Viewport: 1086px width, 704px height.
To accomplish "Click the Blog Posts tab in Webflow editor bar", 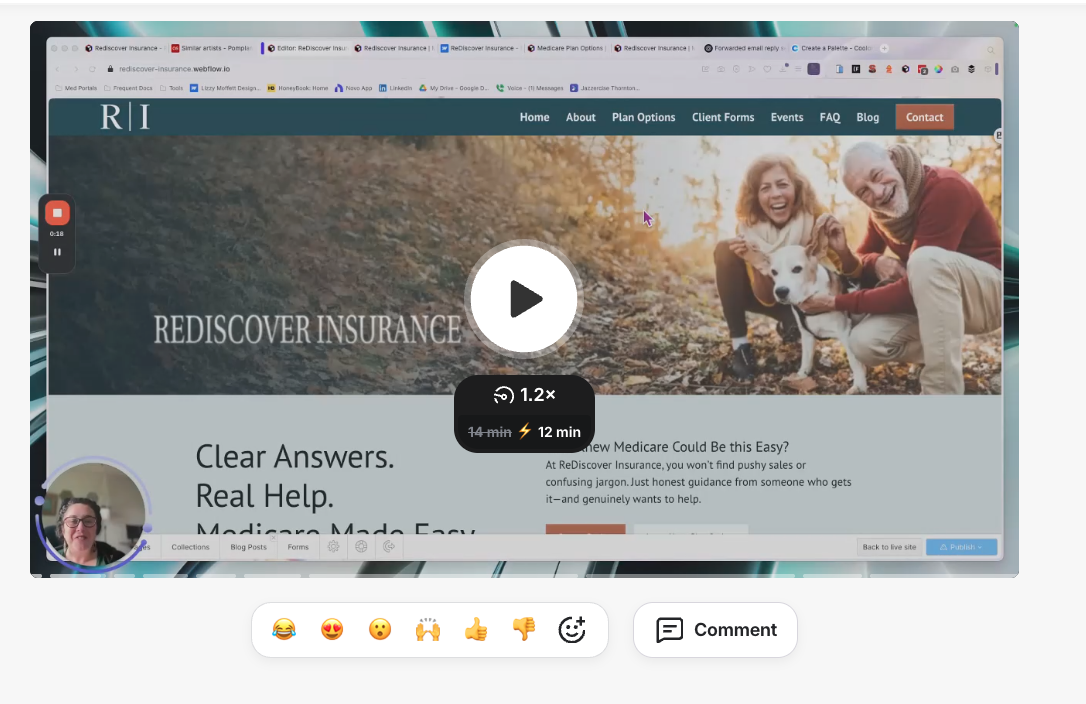I will (x=248, y=547).
